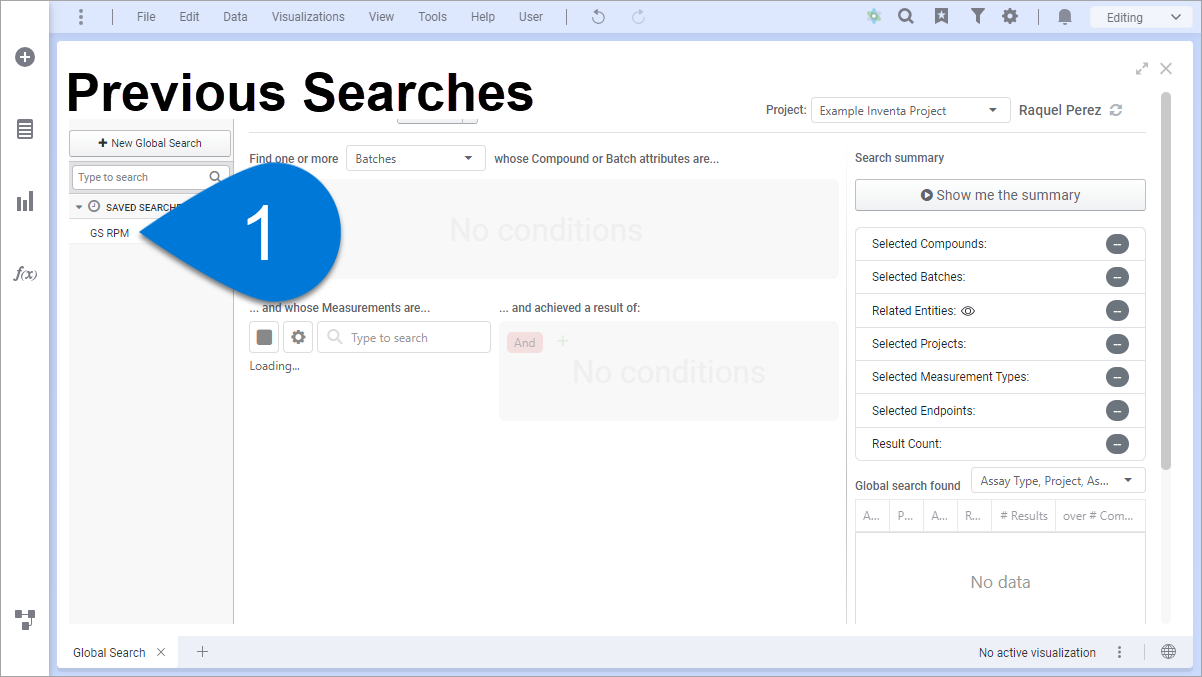
Task: Click the minus badge for Selected Compounds
Action: point(1117,244)
